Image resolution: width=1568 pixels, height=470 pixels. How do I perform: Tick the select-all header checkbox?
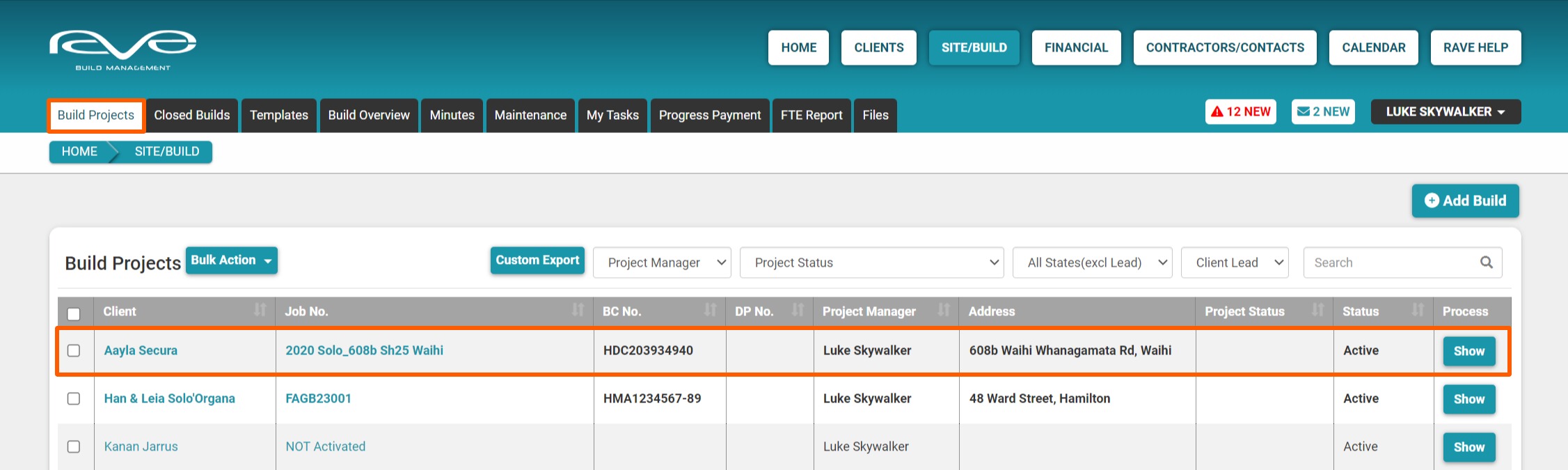tap(74, 313)
